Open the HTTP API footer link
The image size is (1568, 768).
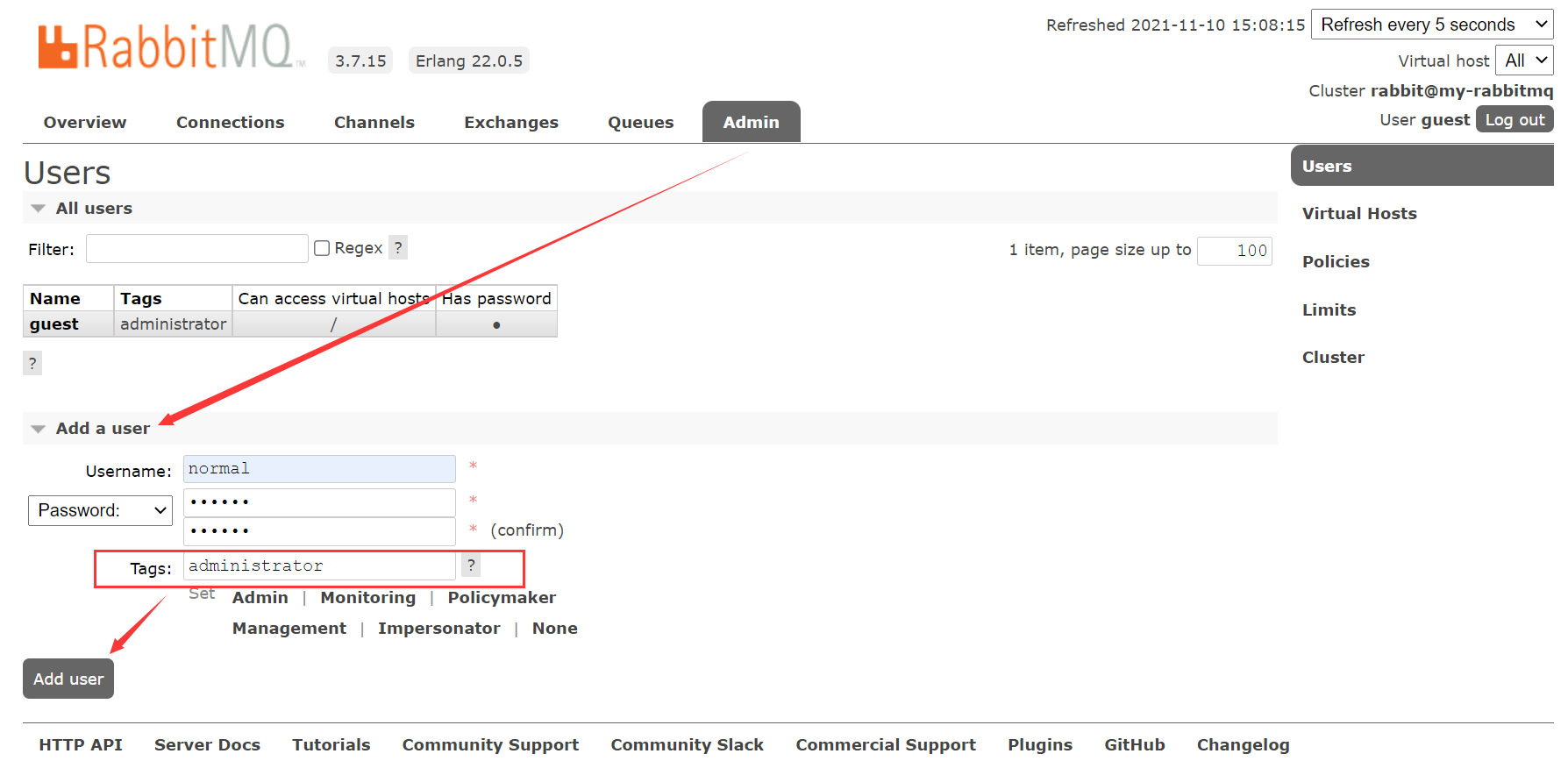click(81, 744)
